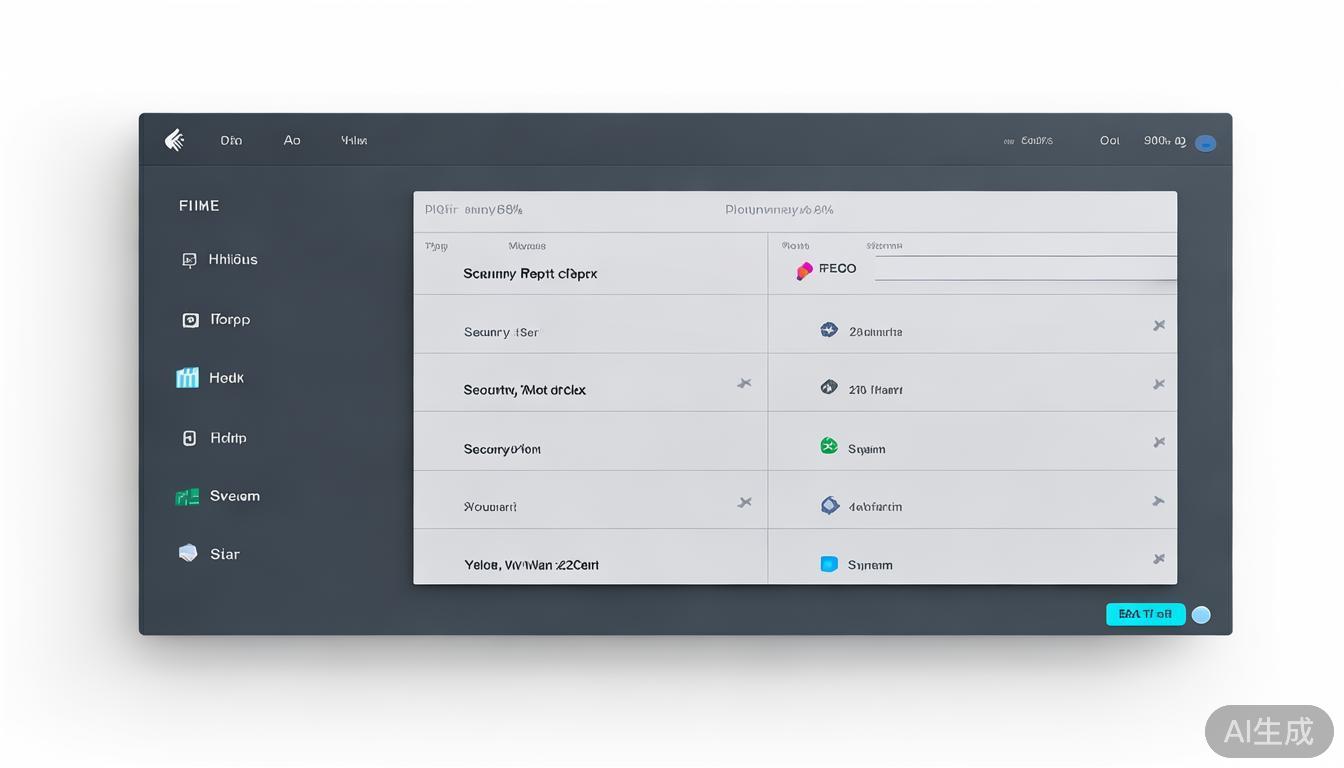This screenshot has height=768, width=1344.
Task: Expand the 4obfarcin row arrow
Action: (1158, 501)
